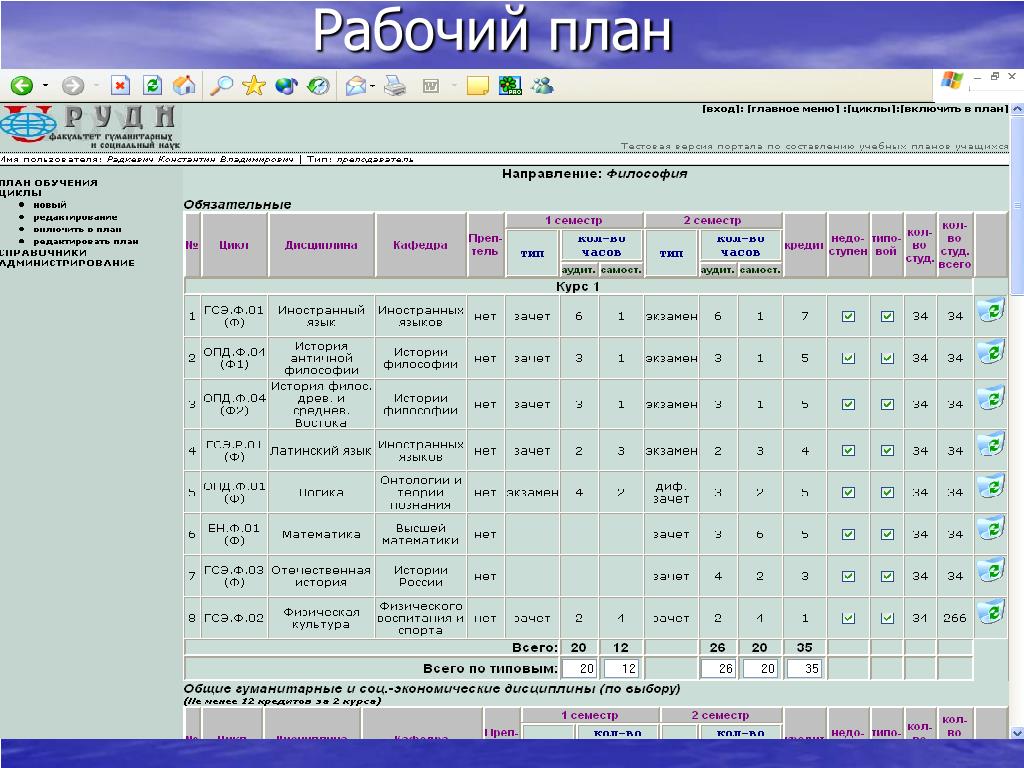Click [вход] link in top navigation
Viewport: 1024px width, 768px height.
pyautogui.click(x=722, y=109)
